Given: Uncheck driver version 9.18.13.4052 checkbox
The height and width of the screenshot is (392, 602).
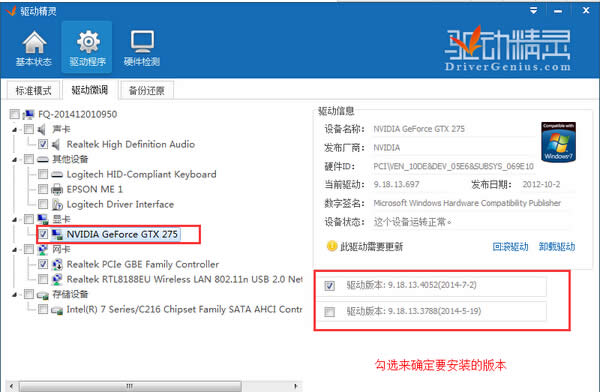Looking at the screenshot, I should tap(329, 286).
